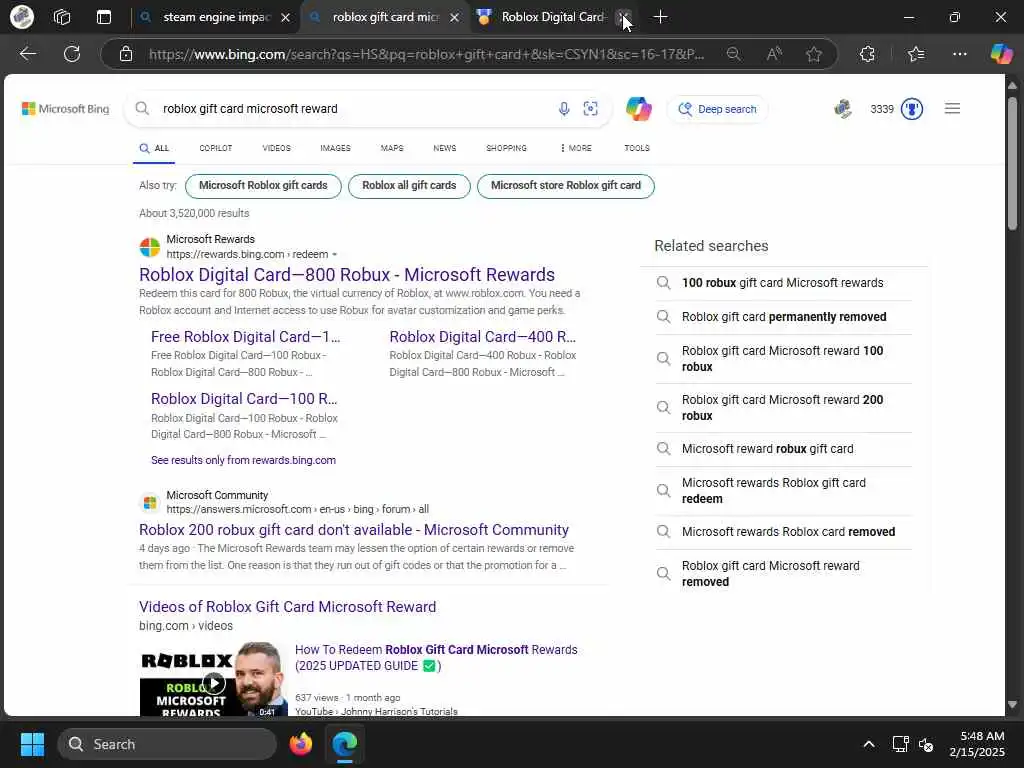Screen dimensions: 1024x768
Task: Toggle the vertical tabs icon
Action: pos(104,17)
